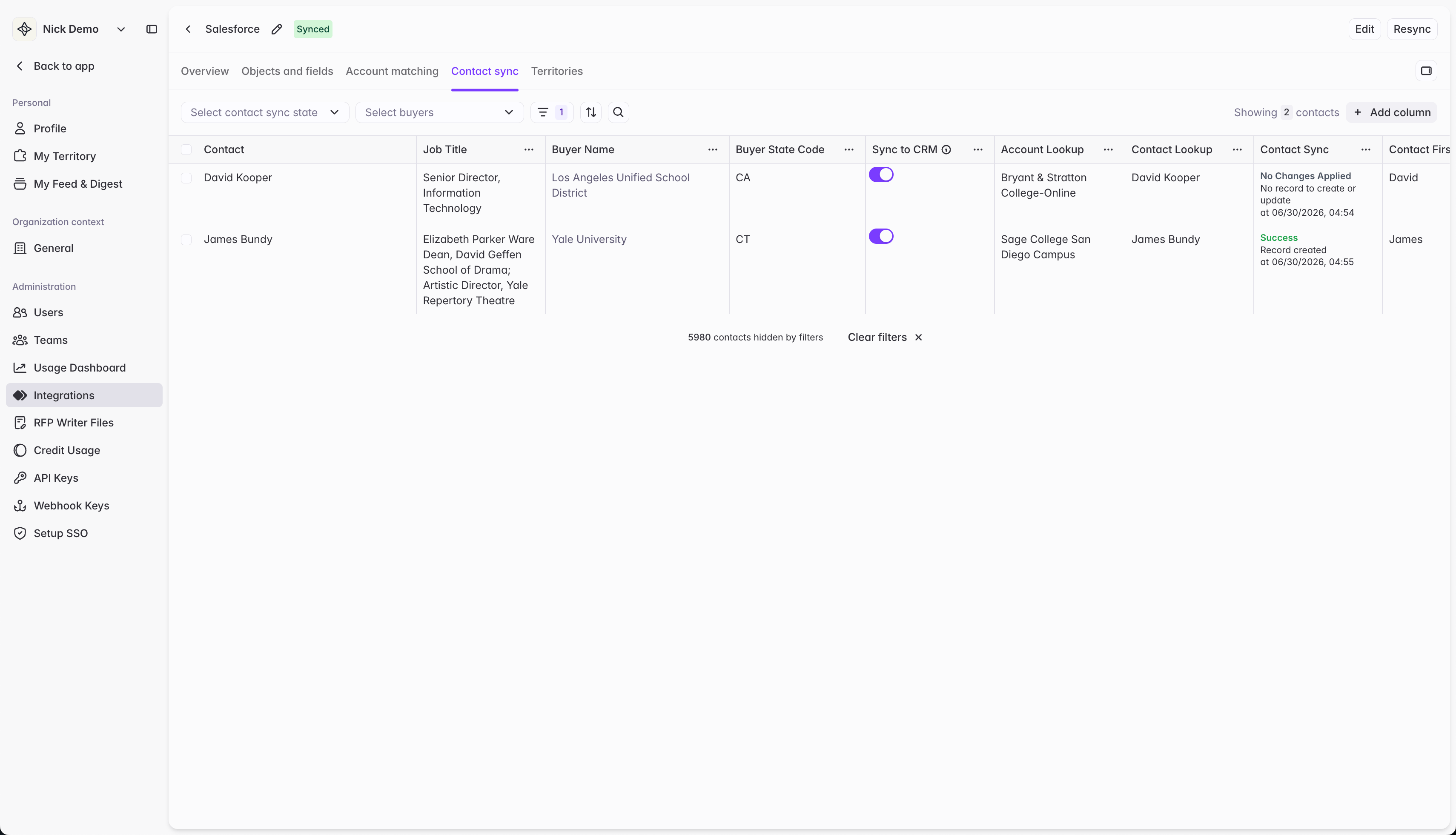Open Contact Sync column options menu
This screenshot has height=835, width=1456.
click(1366, 150)
